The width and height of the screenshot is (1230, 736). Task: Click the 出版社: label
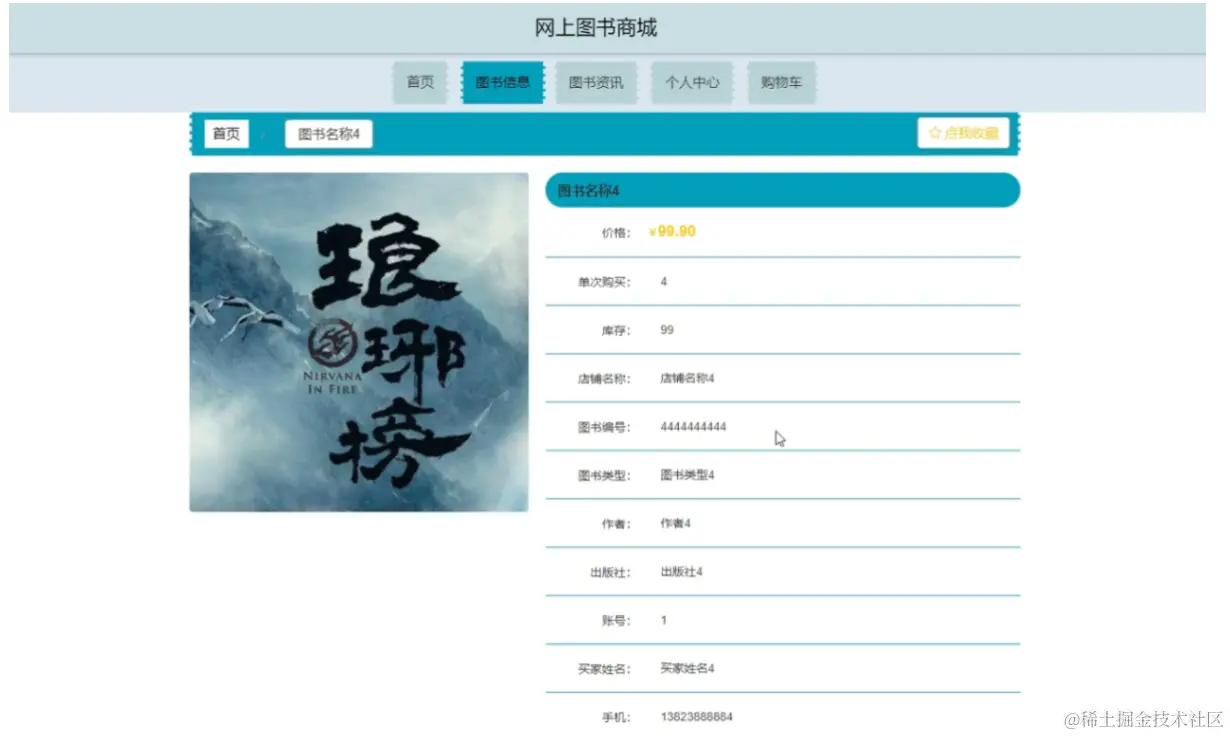tap(610, 572)
